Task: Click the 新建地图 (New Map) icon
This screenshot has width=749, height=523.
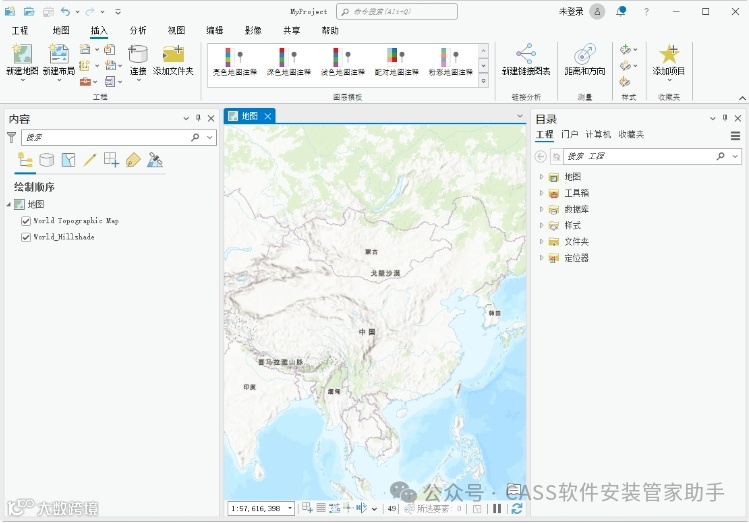Action: 22,54
